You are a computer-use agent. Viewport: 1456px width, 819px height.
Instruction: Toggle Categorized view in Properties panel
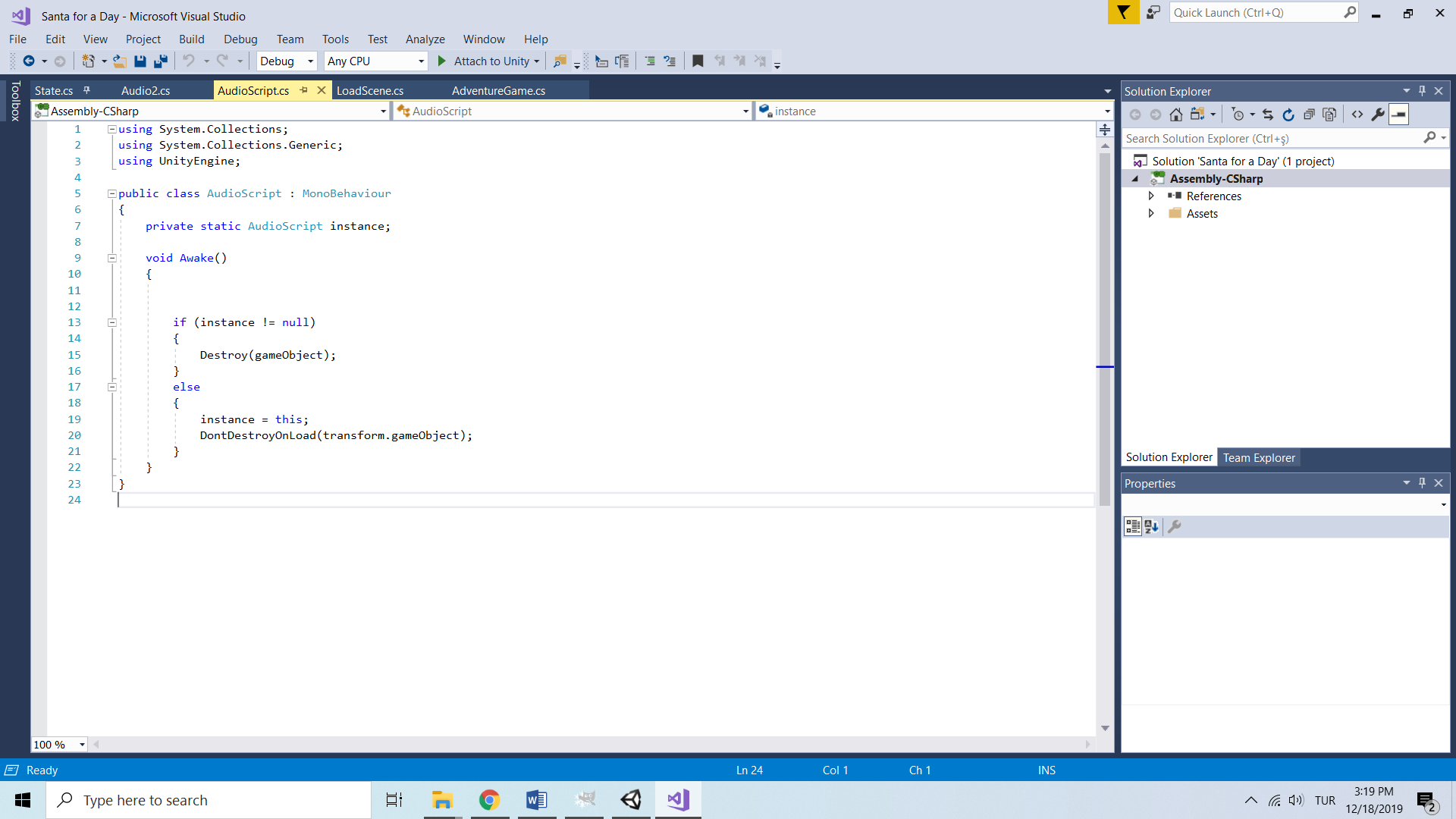coord(1132,526)
